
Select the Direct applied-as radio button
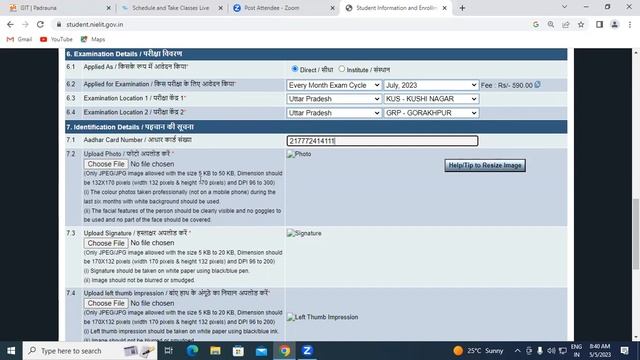tap(295, 69)
